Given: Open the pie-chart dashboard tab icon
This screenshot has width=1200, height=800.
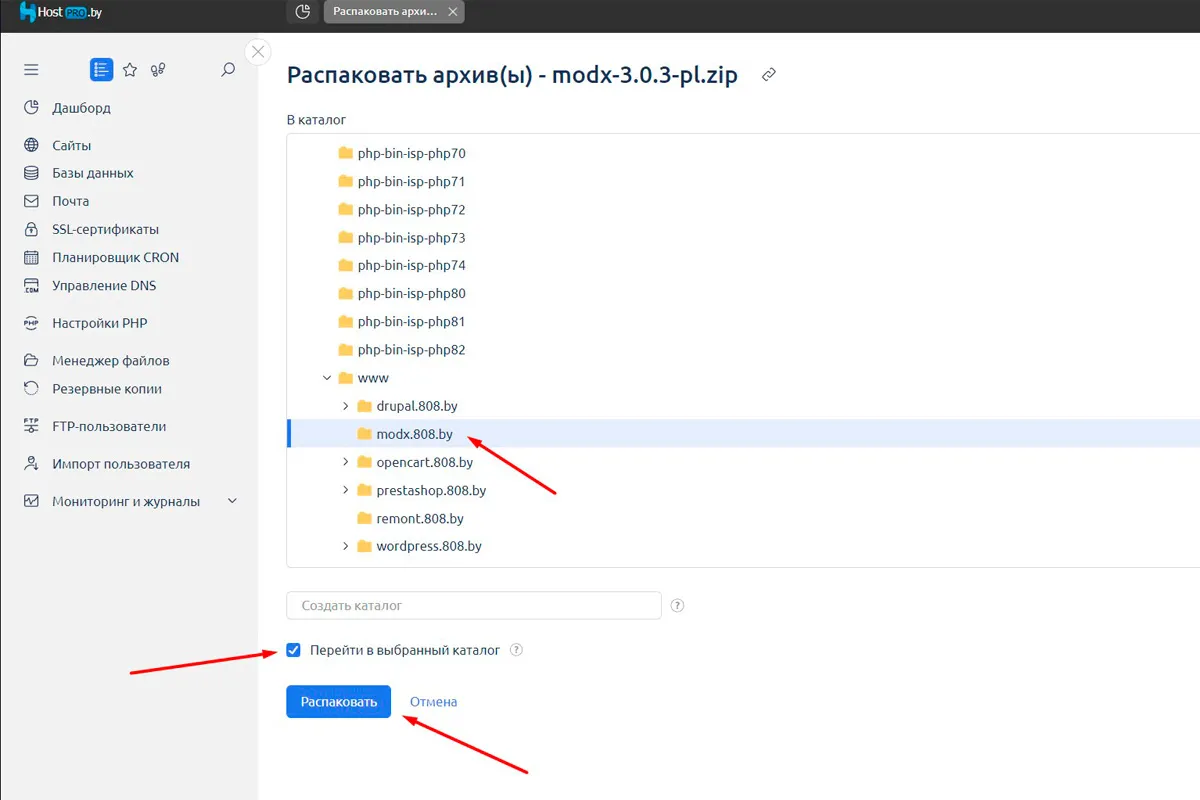Looking at the screenshot, I should click(302, 12).
